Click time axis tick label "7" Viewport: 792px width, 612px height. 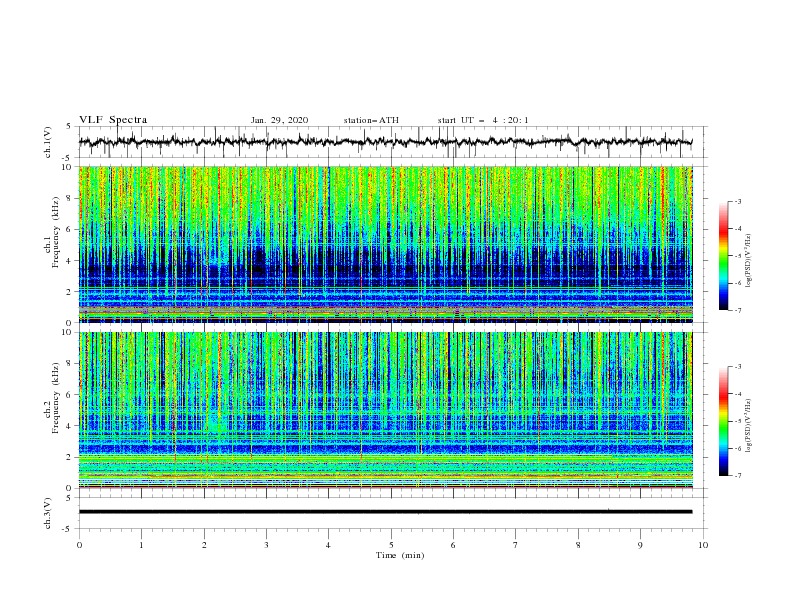click(516, 545)
